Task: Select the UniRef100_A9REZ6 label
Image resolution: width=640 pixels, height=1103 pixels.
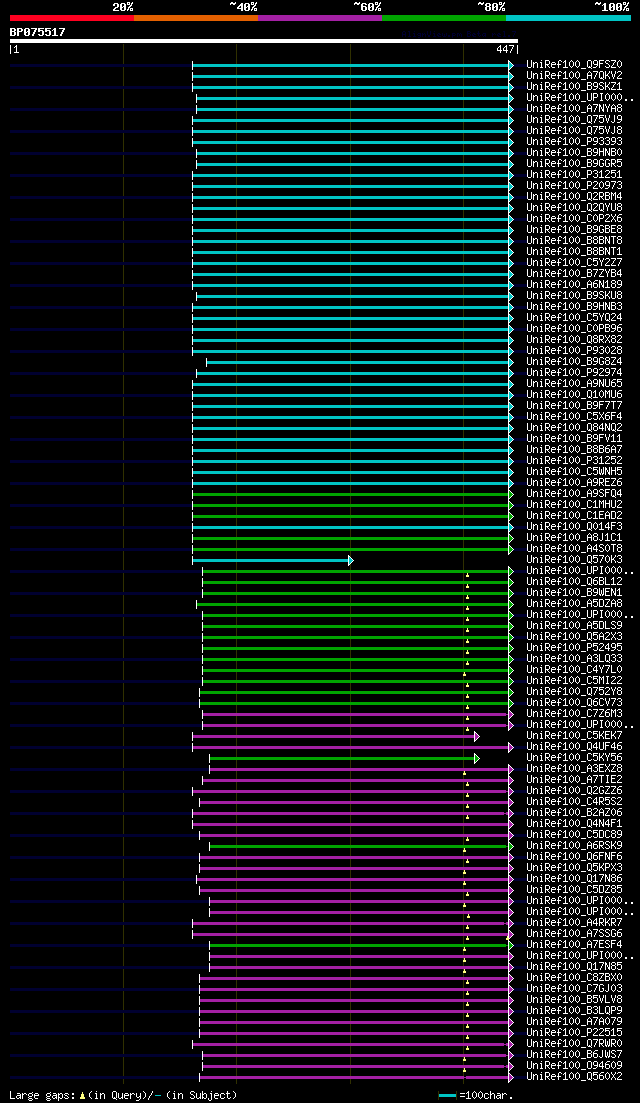Action: tap(574, 482)
